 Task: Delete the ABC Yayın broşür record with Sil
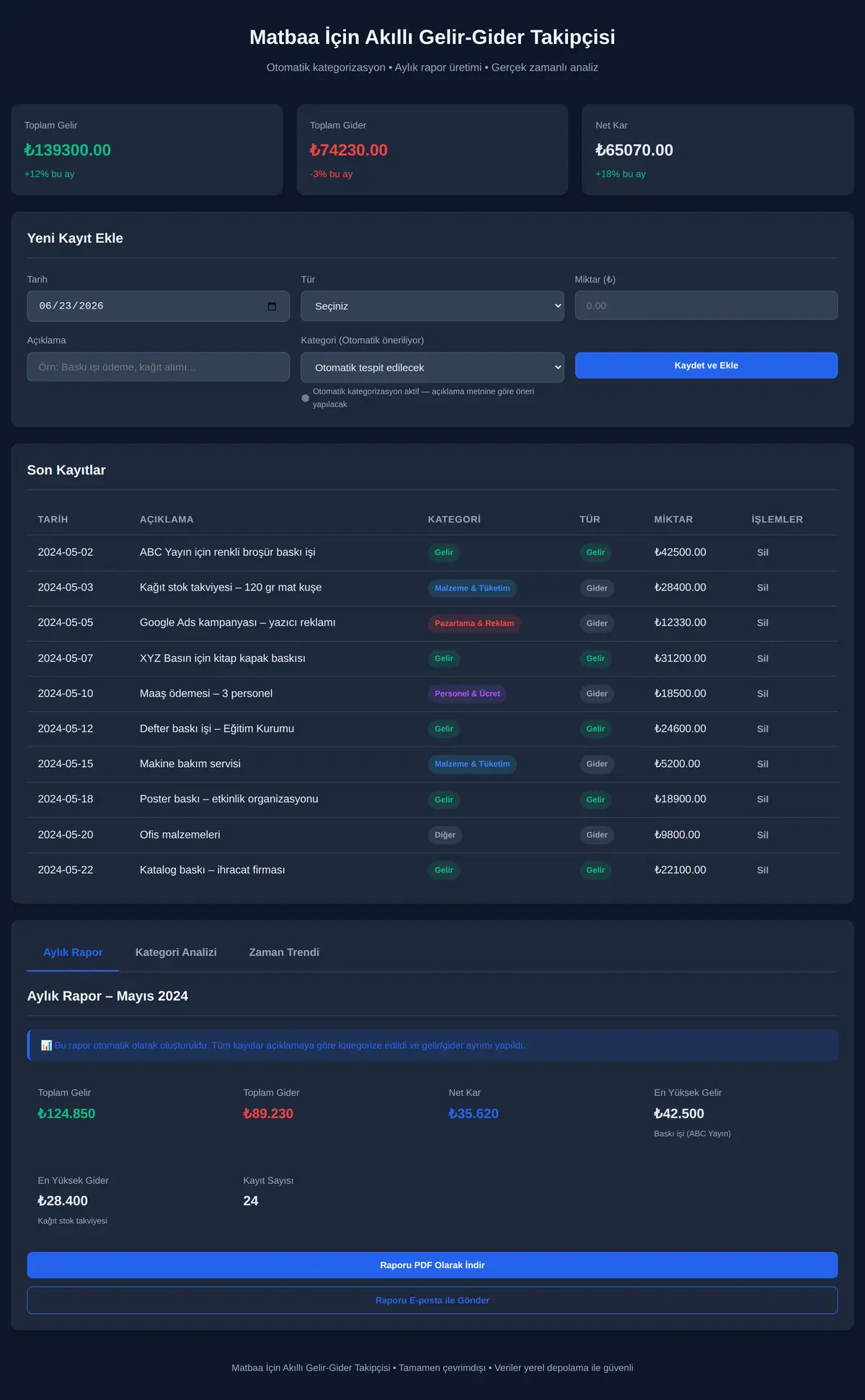[x=763, y=553]
